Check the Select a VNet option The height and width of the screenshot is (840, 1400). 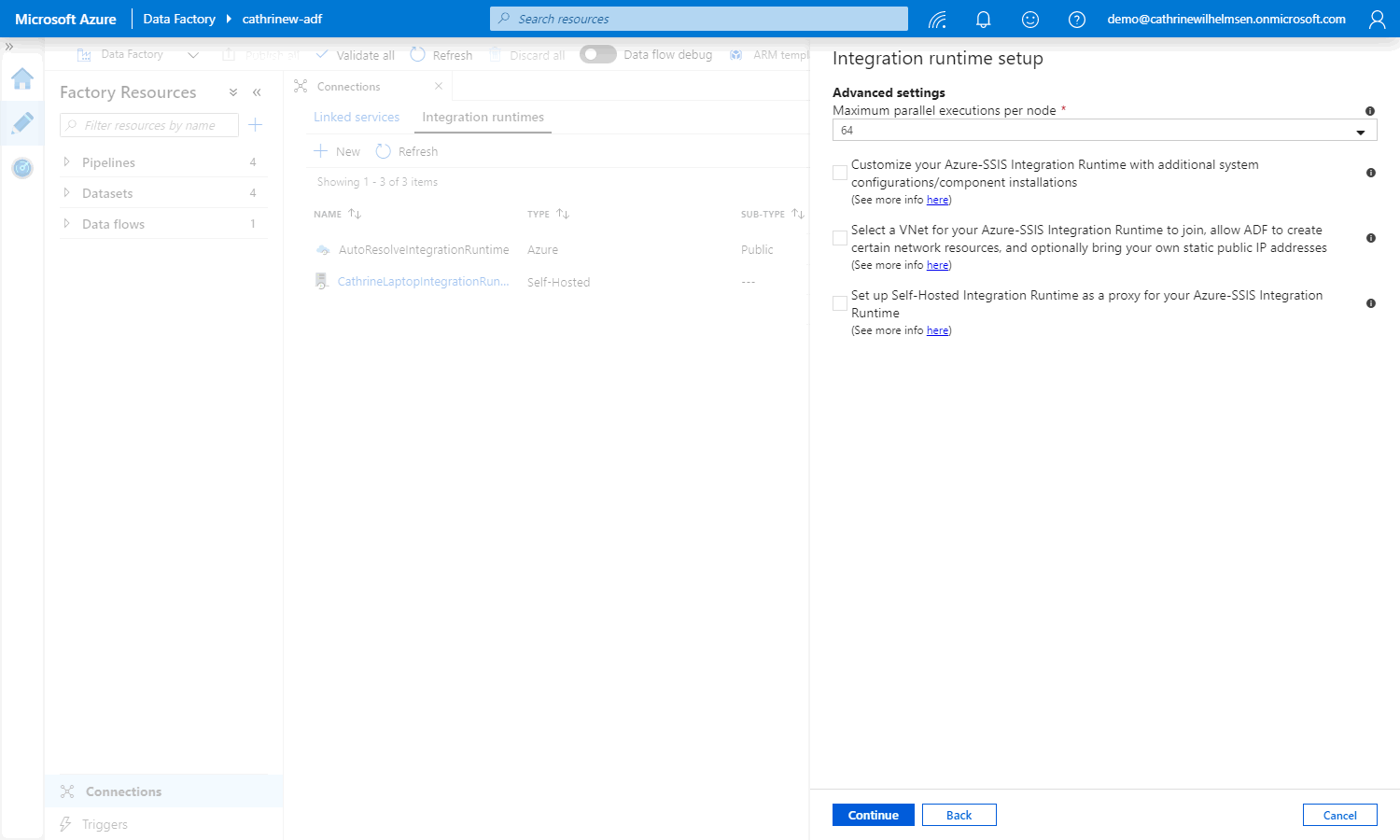(x=840, y=238)
